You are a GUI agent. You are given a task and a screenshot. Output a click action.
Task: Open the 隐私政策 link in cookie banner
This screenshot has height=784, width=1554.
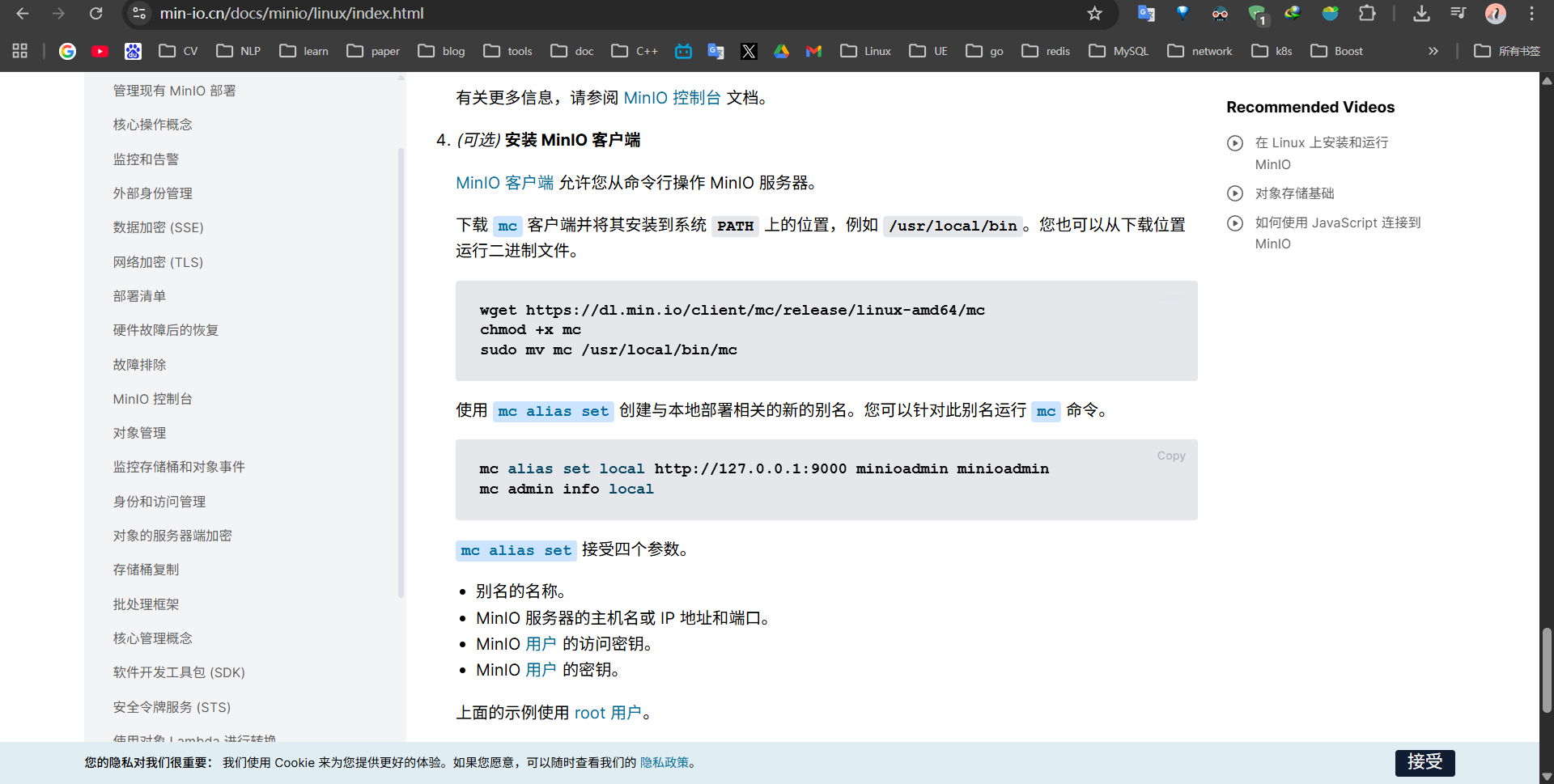664,762
